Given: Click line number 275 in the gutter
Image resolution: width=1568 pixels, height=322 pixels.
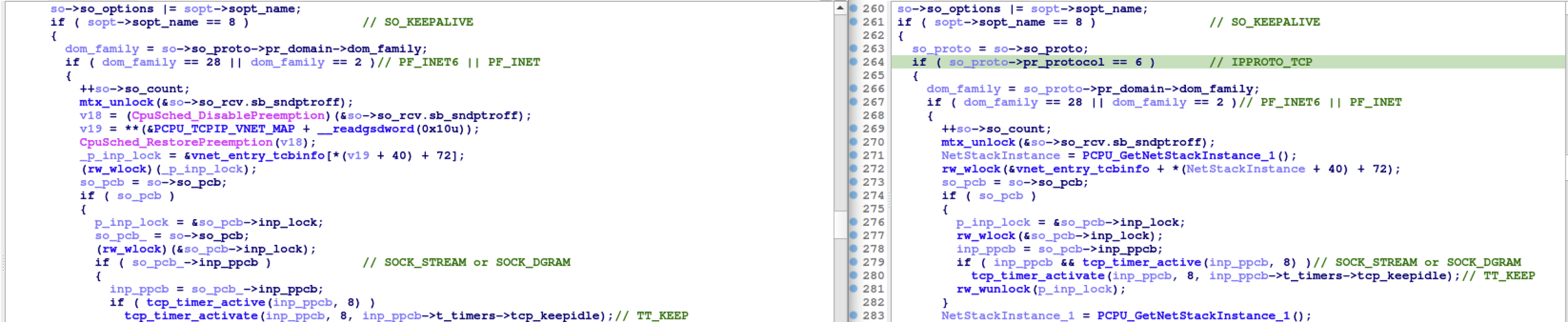Looking at the screenshot, I should pyautogui.click(x=873, y=209).
